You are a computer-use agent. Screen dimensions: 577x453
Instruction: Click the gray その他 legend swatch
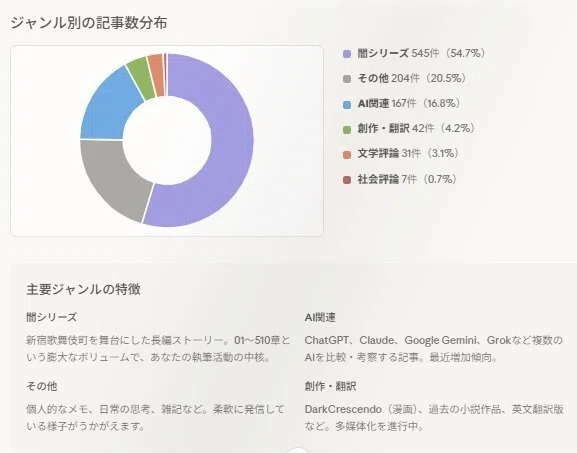pos(347,79)
